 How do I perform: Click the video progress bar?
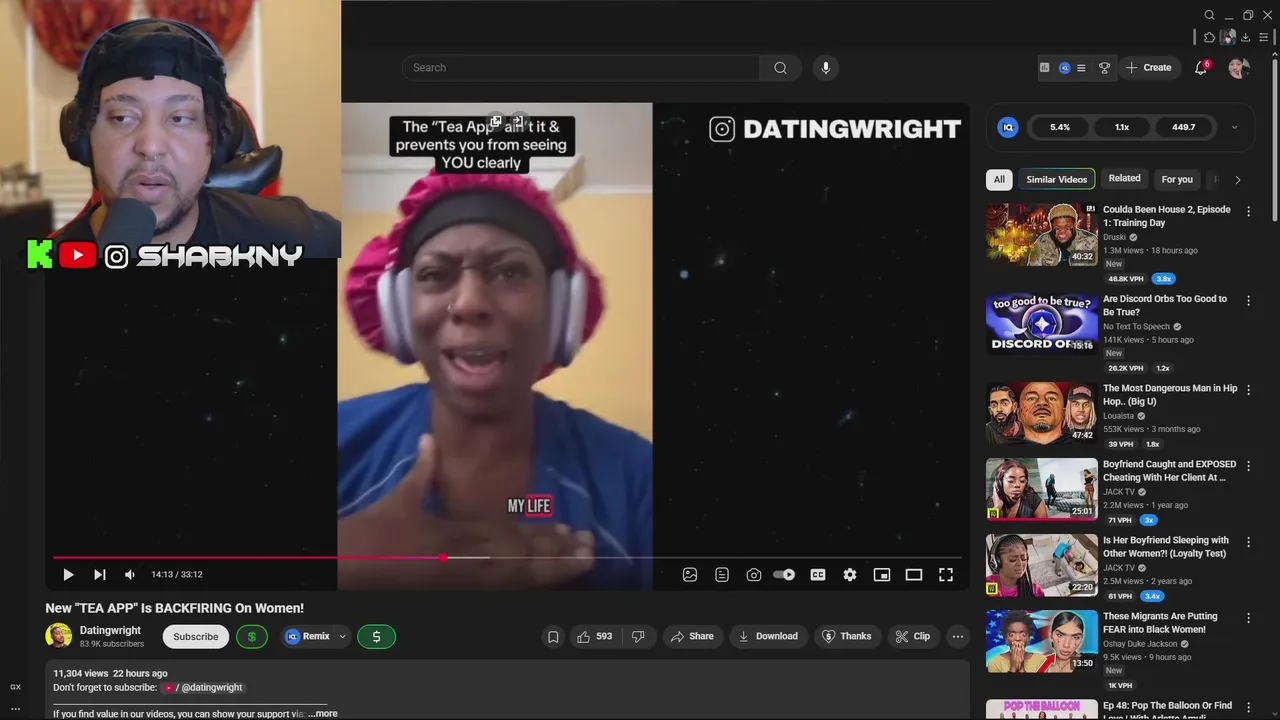pyautogui.click(x=507, y=557)
